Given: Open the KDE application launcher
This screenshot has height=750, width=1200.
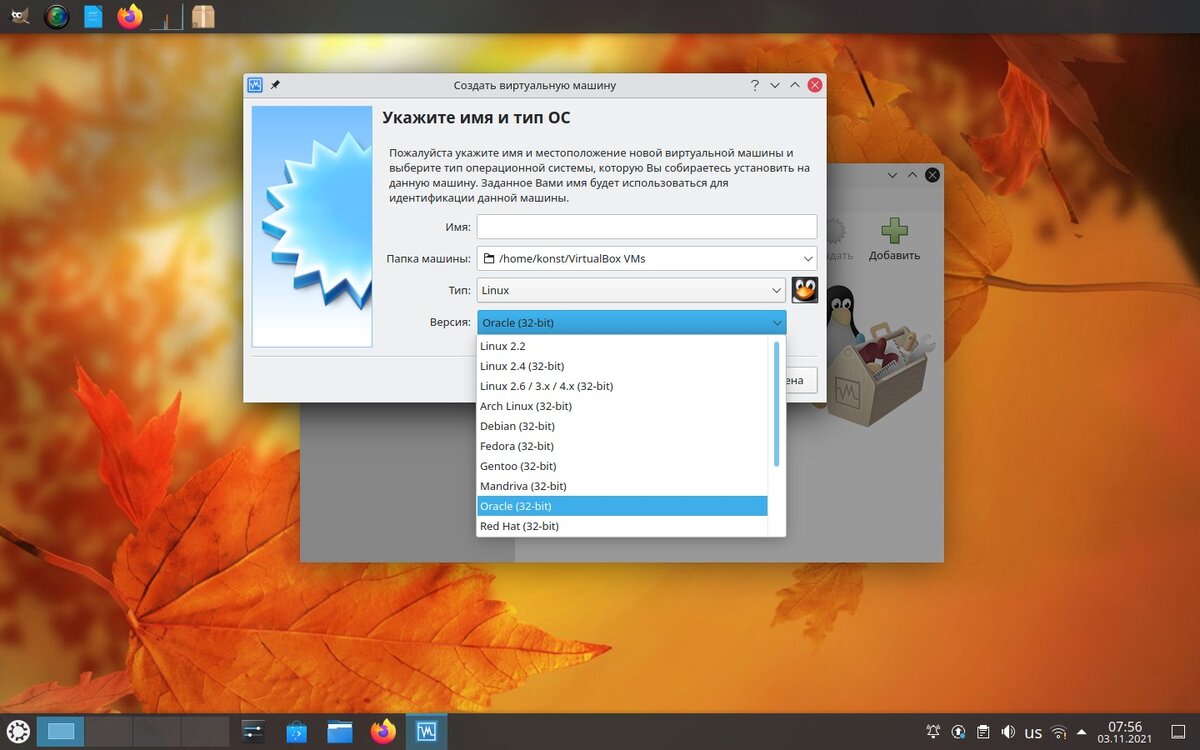Looking at the screenshot, I should pos(18,731).
